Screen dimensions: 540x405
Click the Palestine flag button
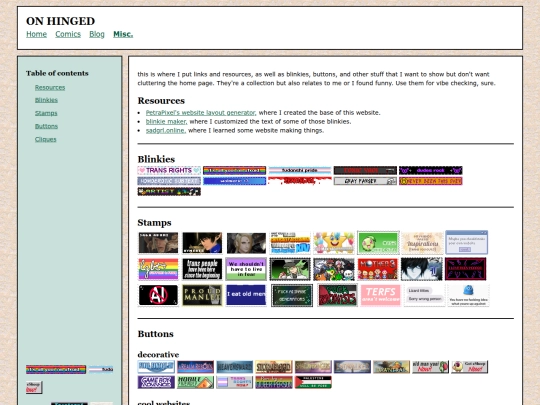pos(313,382)
